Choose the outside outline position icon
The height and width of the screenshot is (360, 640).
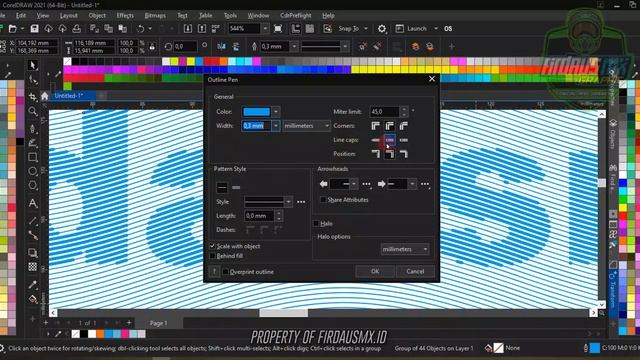coord(376,154)
